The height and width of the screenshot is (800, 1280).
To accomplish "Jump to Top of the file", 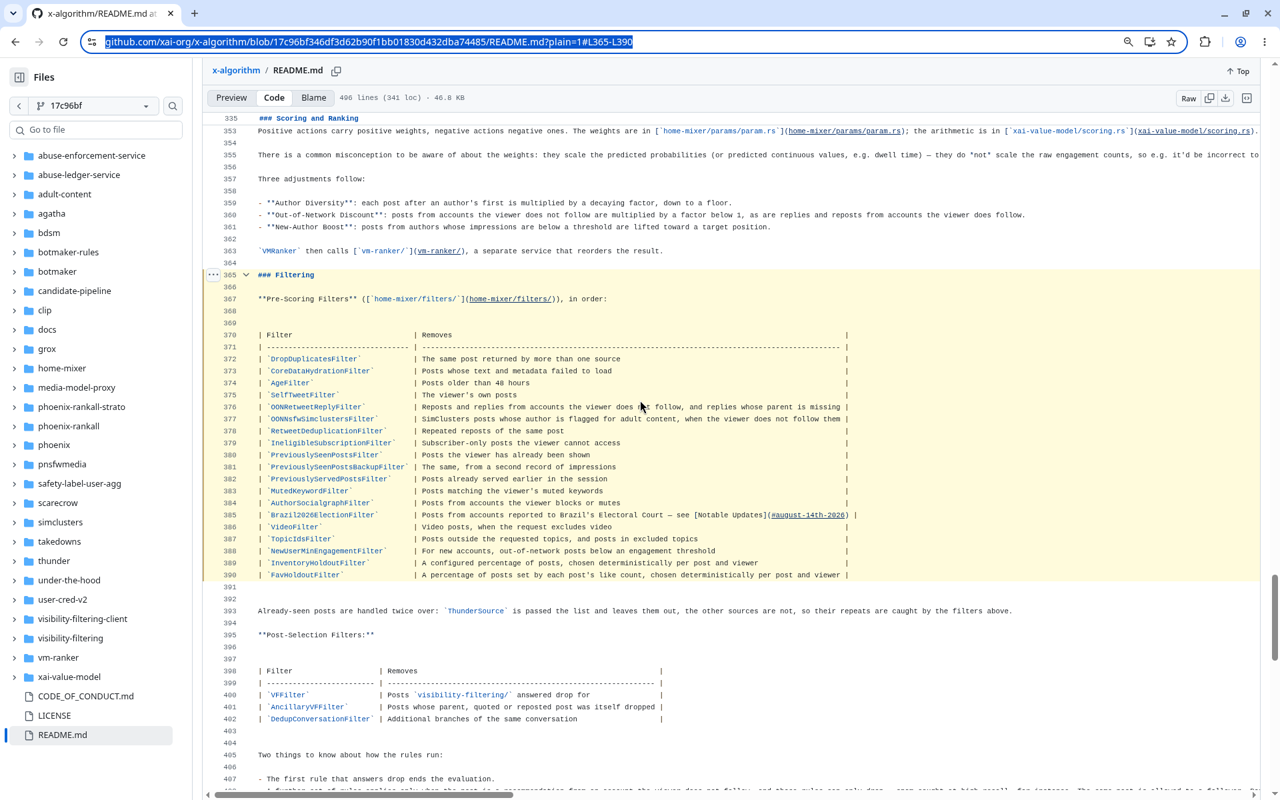I will (1238, 71).
